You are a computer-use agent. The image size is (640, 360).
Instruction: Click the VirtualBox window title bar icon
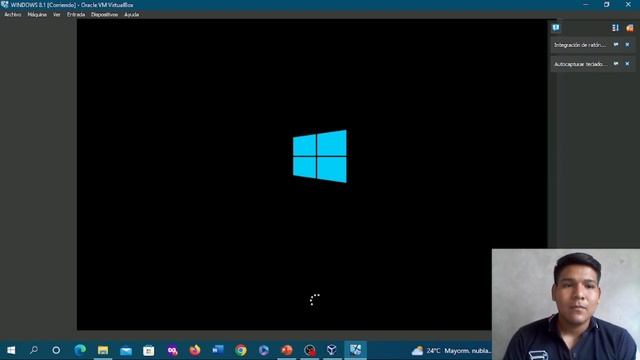(5, 4)
